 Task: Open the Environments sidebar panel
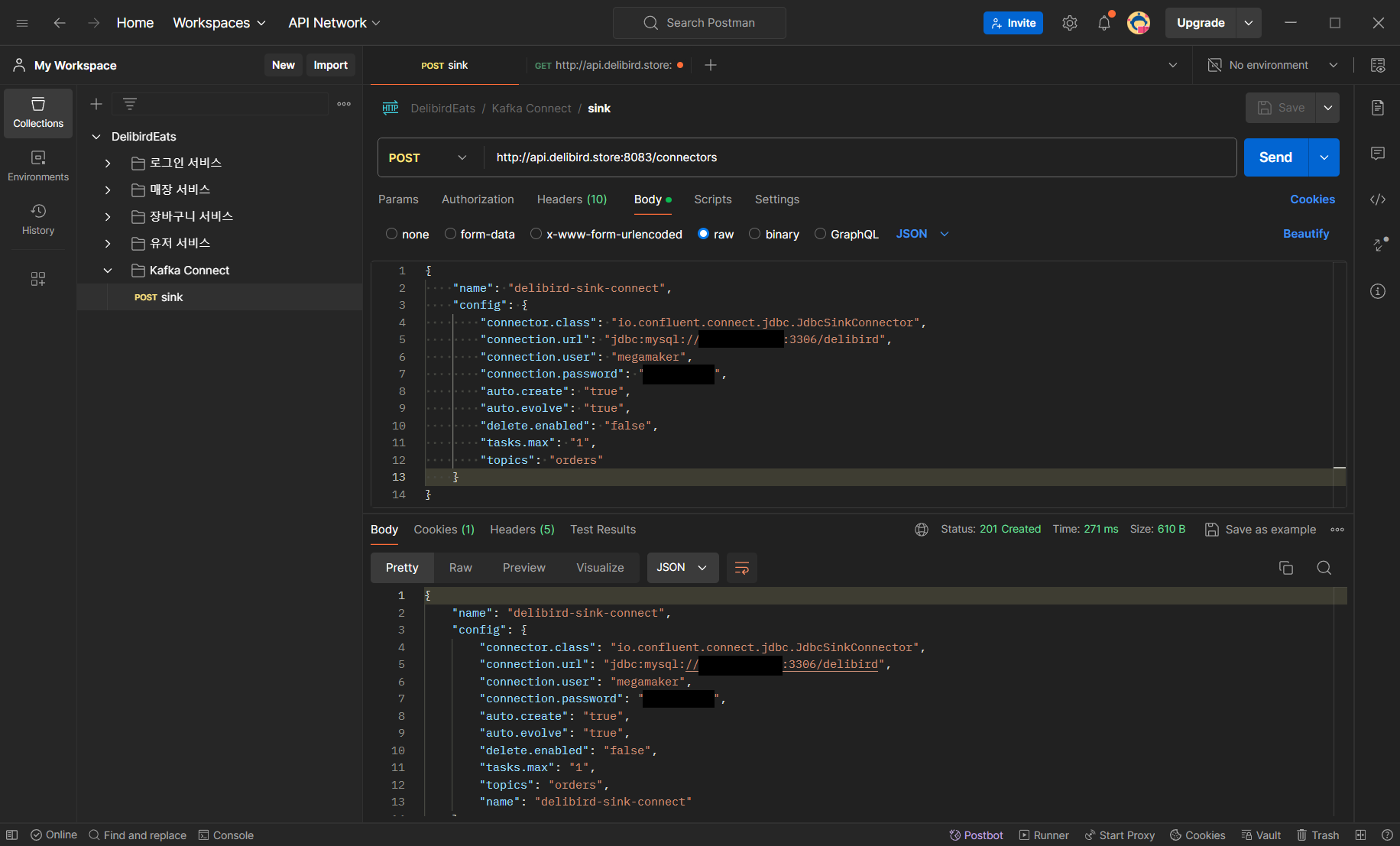38,166
